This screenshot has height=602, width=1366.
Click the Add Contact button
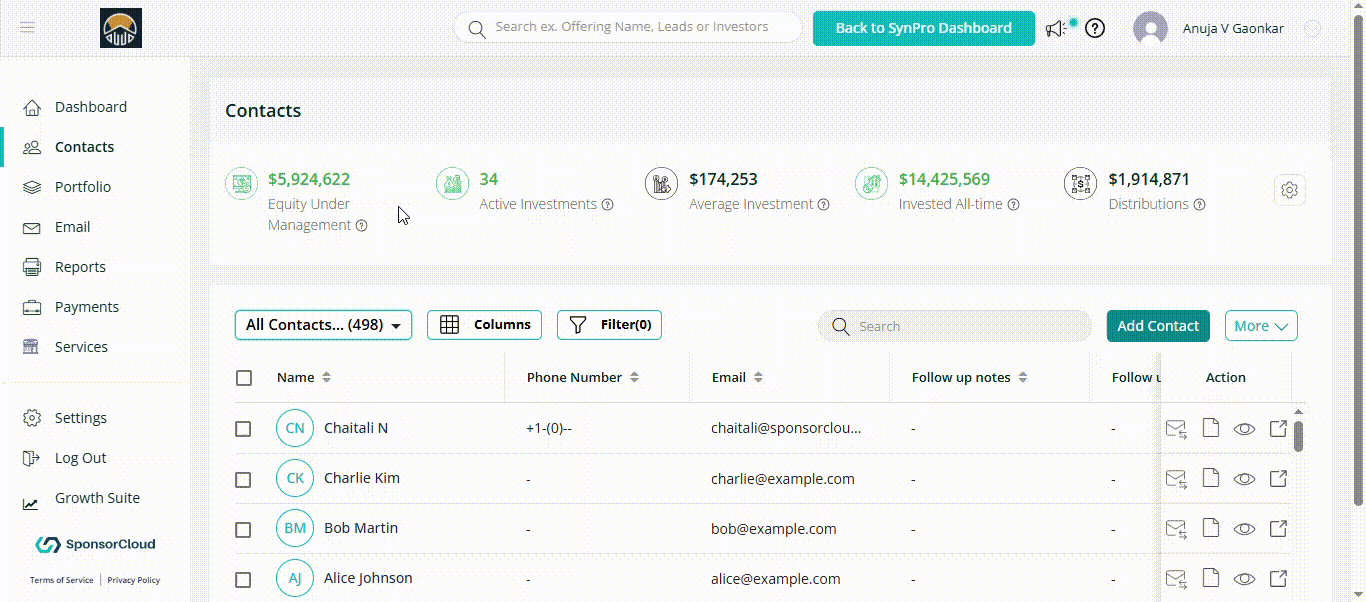[1157, 326]
